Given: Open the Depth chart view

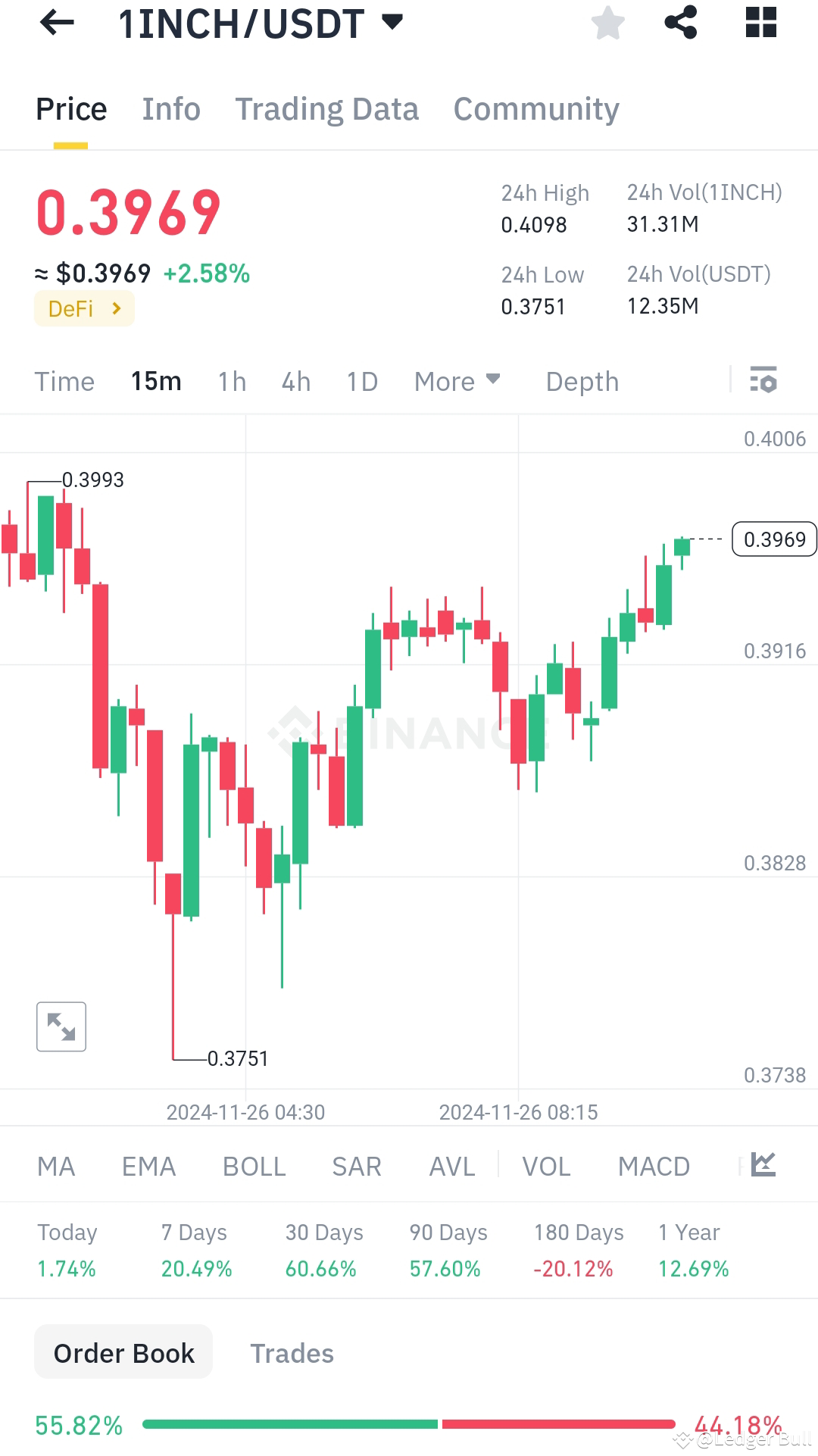Looking at the screenshot, I should click(x=582, y=381).
